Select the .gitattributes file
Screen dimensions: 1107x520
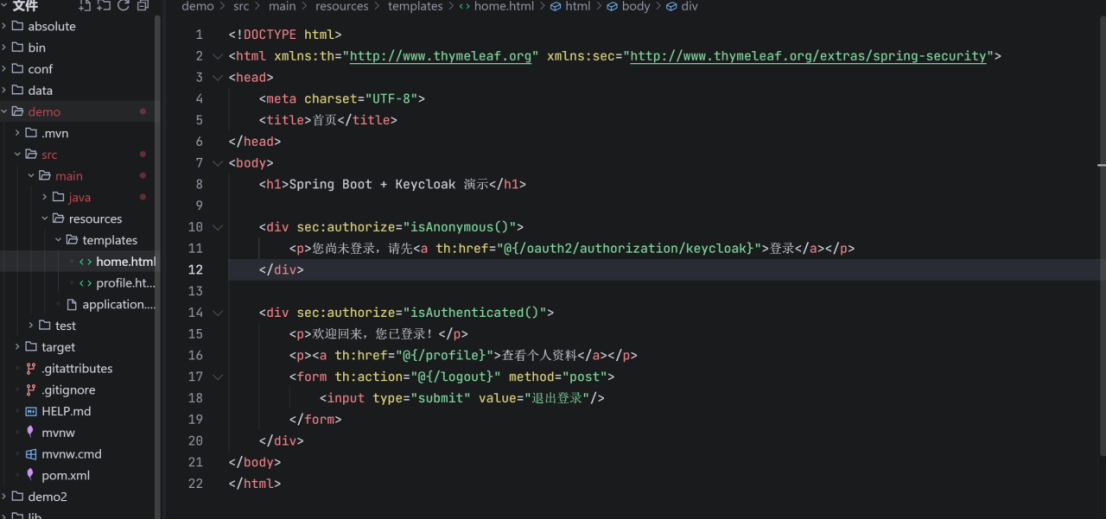[x=78, y=368]
